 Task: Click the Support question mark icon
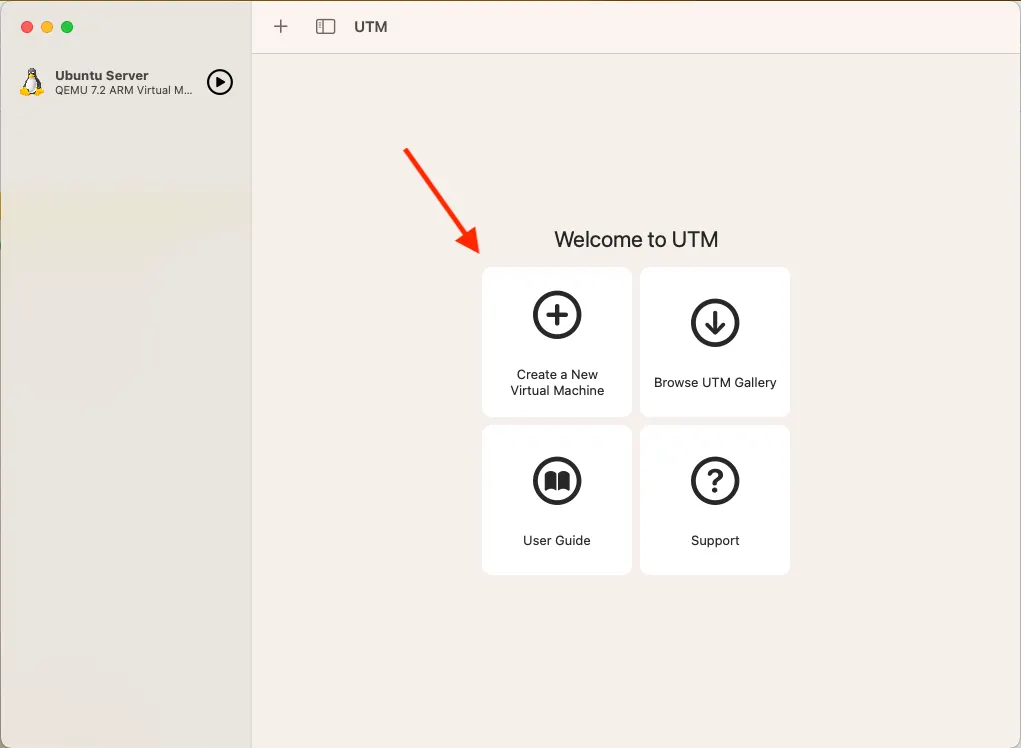tap(714, 481)
